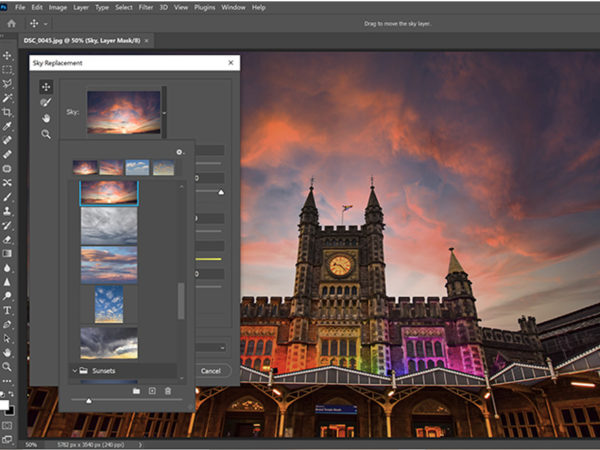Open the Edit menu

37,7
